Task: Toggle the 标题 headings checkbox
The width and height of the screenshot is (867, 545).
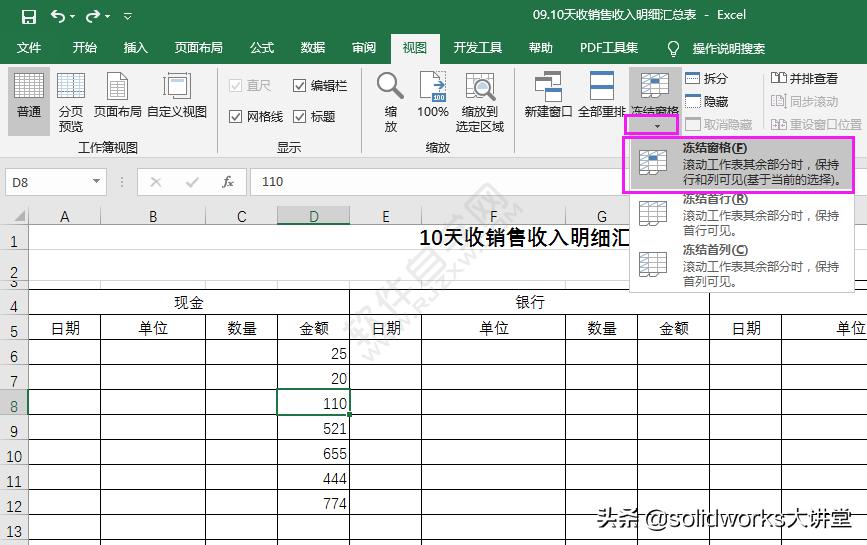Action: click(x=299, y=117)
